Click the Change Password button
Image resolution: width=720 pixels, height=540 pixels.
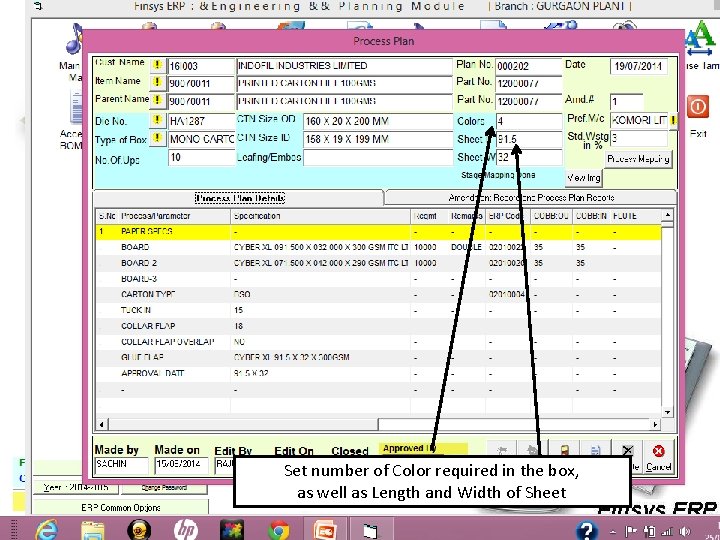click(164, 488)
